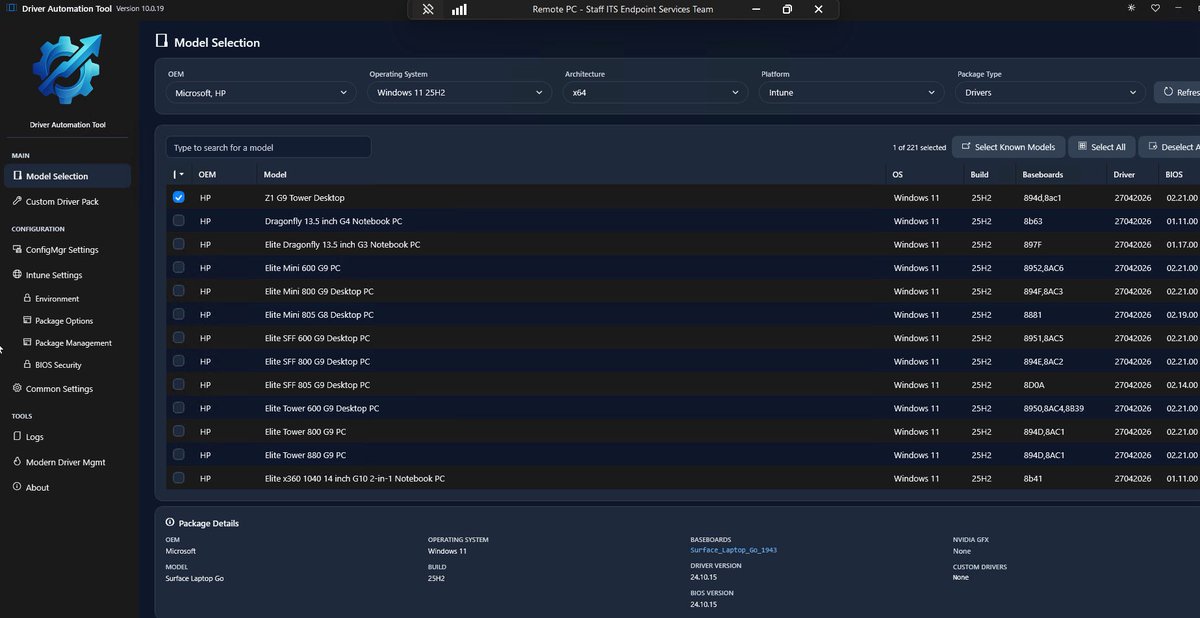Click the remote session pin icon
The image size is (1200, 618).
428,9
